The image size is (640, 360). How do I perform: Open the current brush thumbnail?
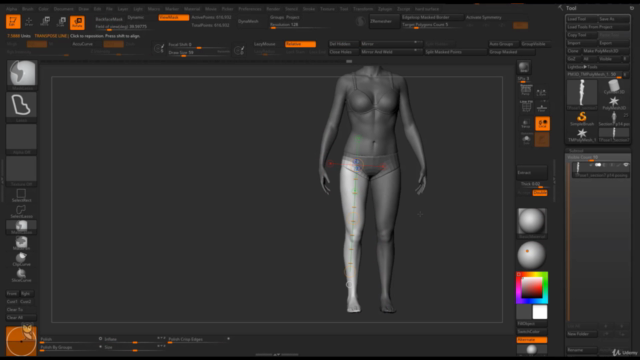point(22,75)
